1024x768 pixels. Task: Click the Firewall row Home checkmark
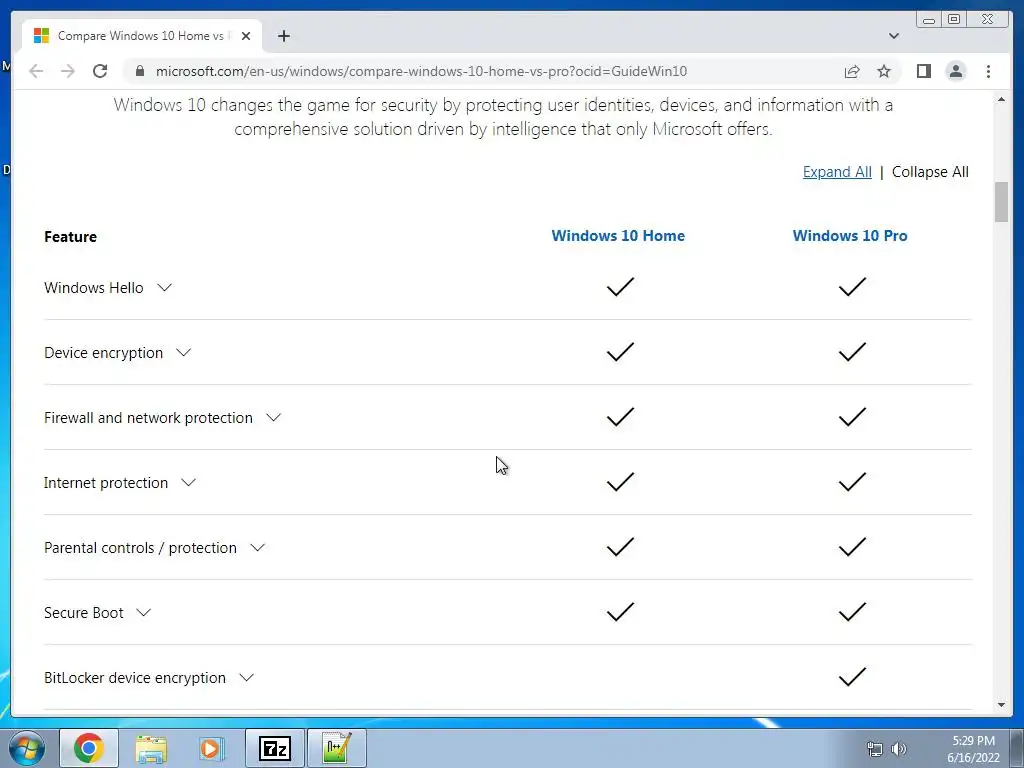(620, 417)
